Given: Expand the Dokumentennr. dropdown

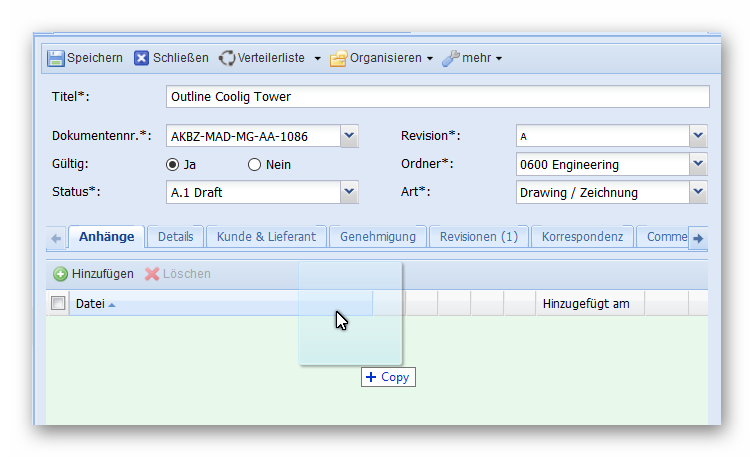Looking at the screenshot, I should pos(348,136).
